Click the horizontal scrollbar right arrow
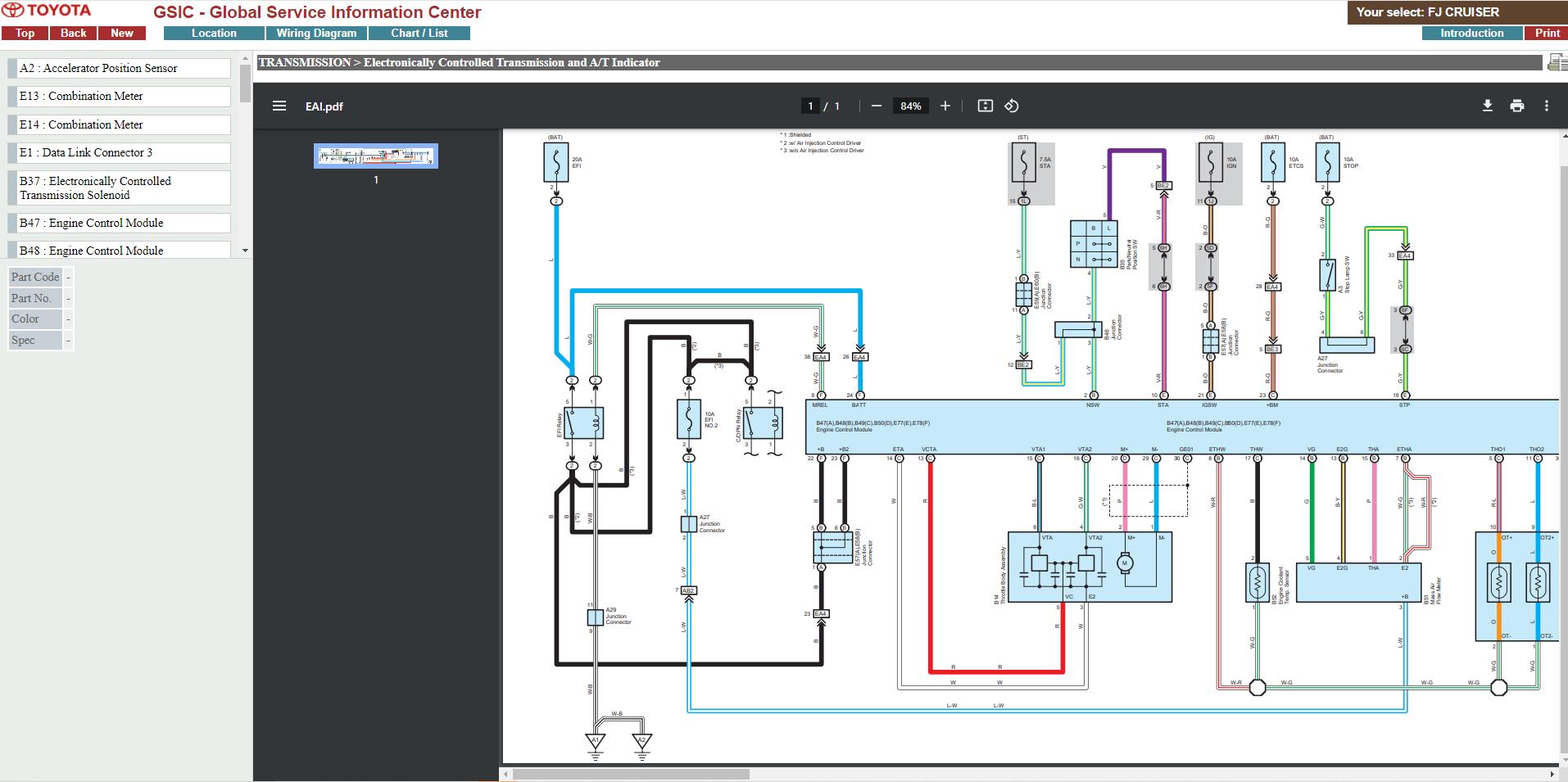The image size is (1568, 782). point(1552,774)
